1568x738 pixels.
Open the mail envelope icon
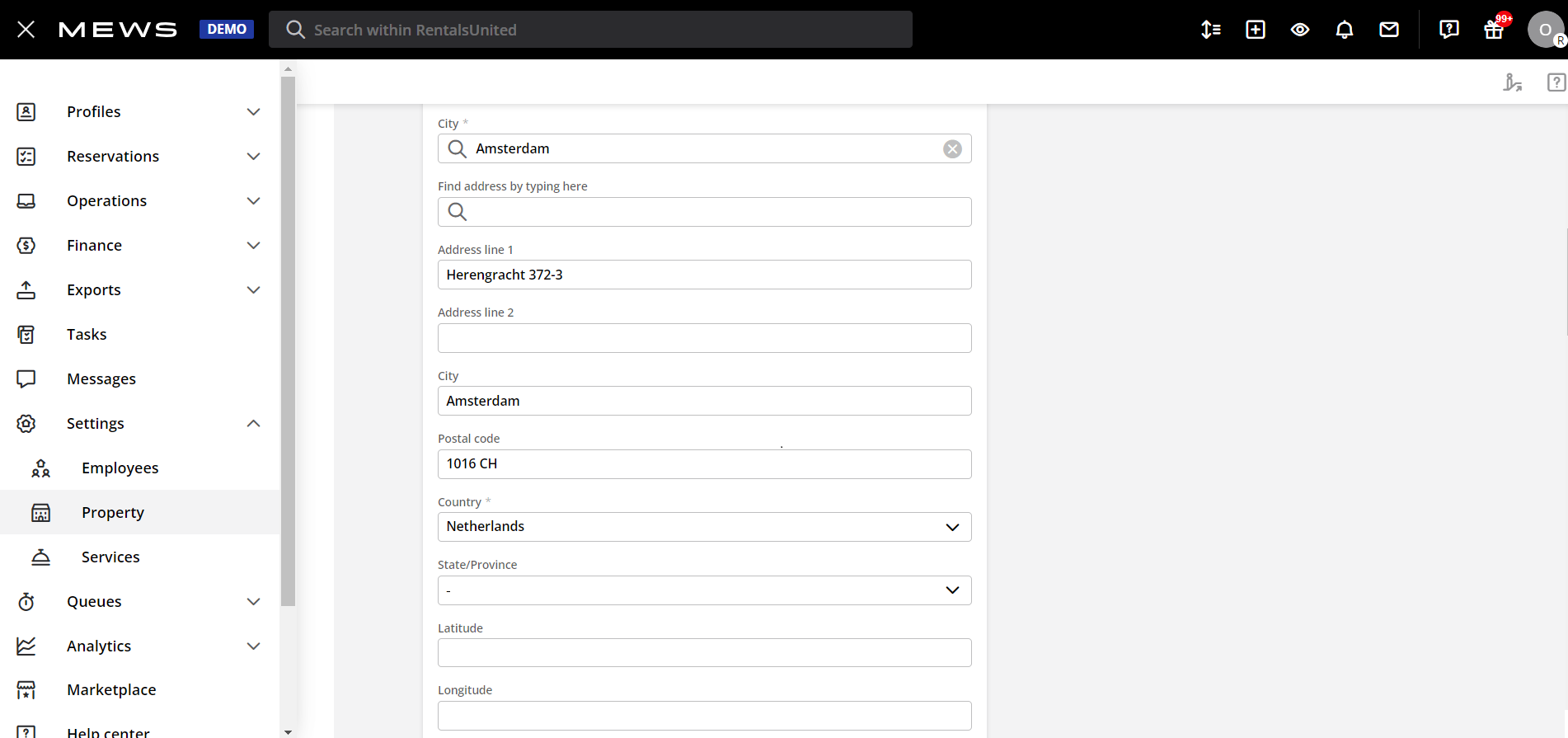pos(1389,30)
